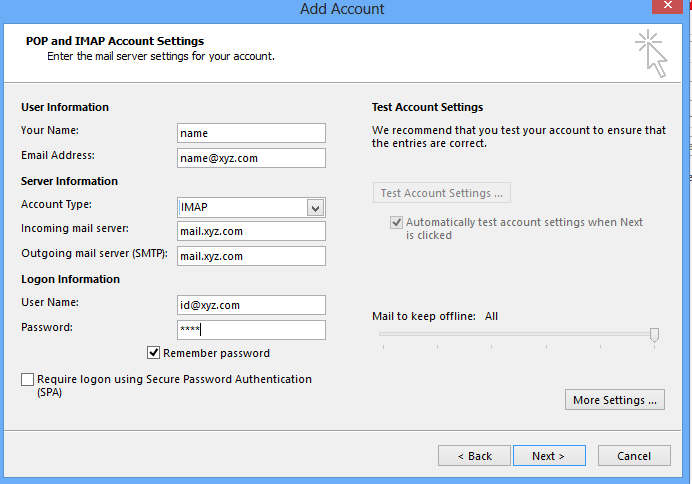Toggle automatically test account settings checkbox

coord(397,223)
